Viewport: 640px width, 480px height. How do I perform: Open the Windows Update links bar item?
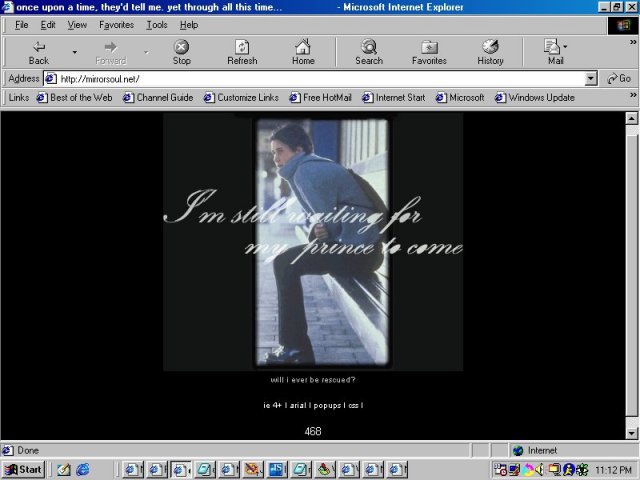click(535, 98)
